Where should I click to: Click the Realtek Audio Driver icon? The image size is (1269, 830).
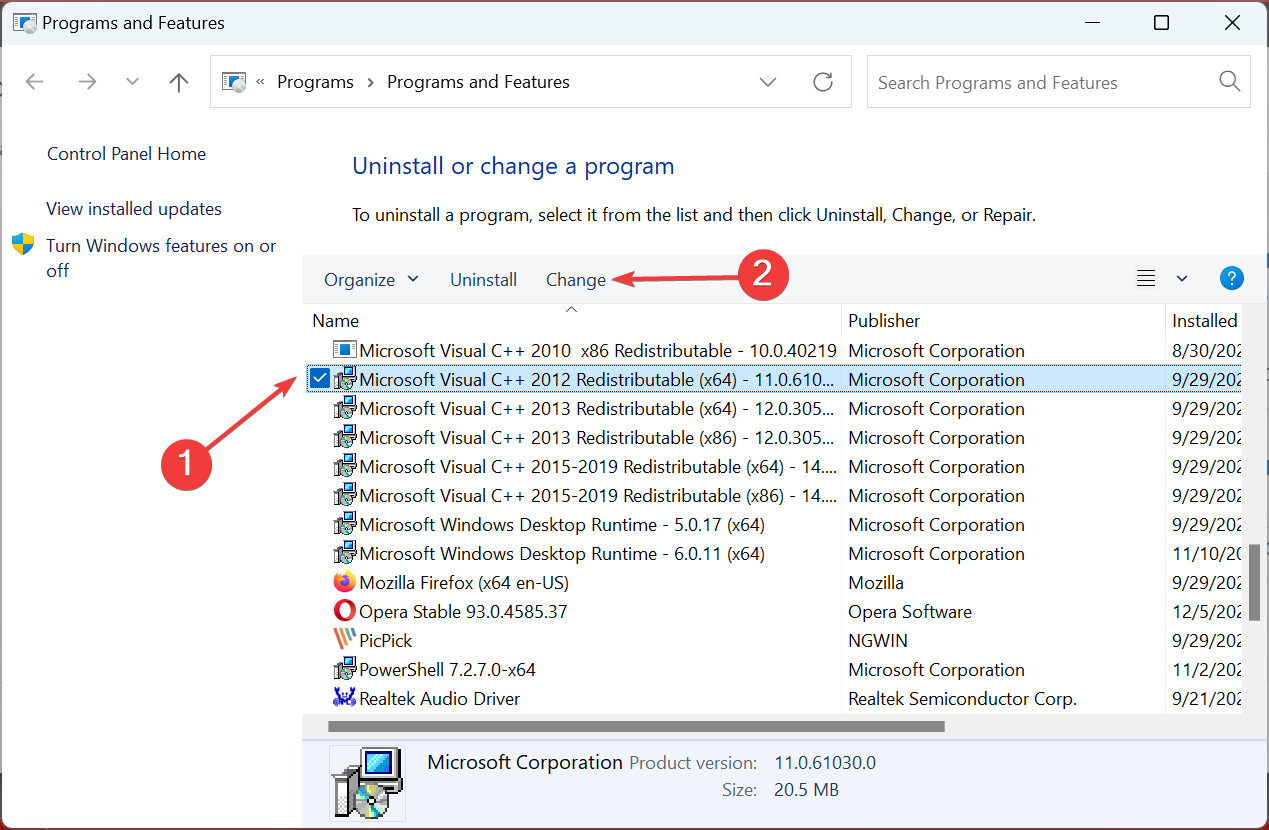tap(344, 698)
